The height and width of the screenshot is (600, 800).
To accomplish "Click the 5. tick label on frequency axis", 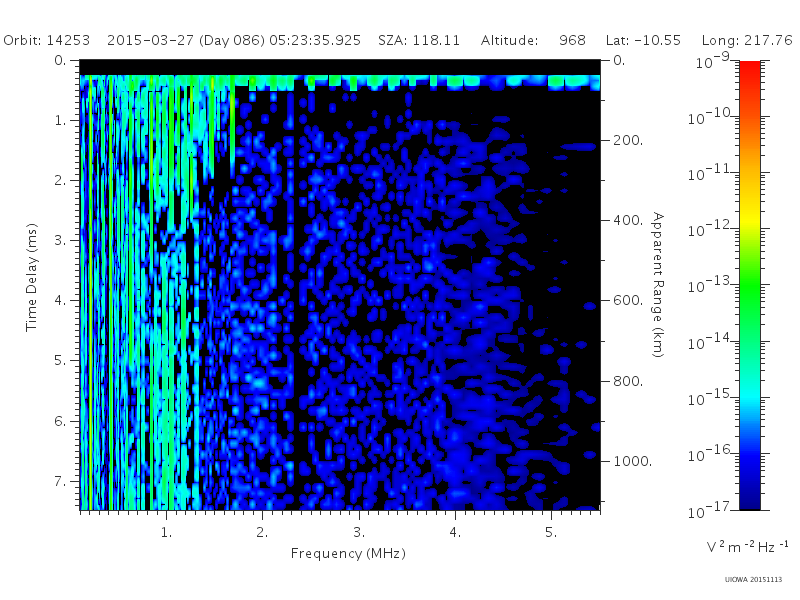I will pos(551,532).
